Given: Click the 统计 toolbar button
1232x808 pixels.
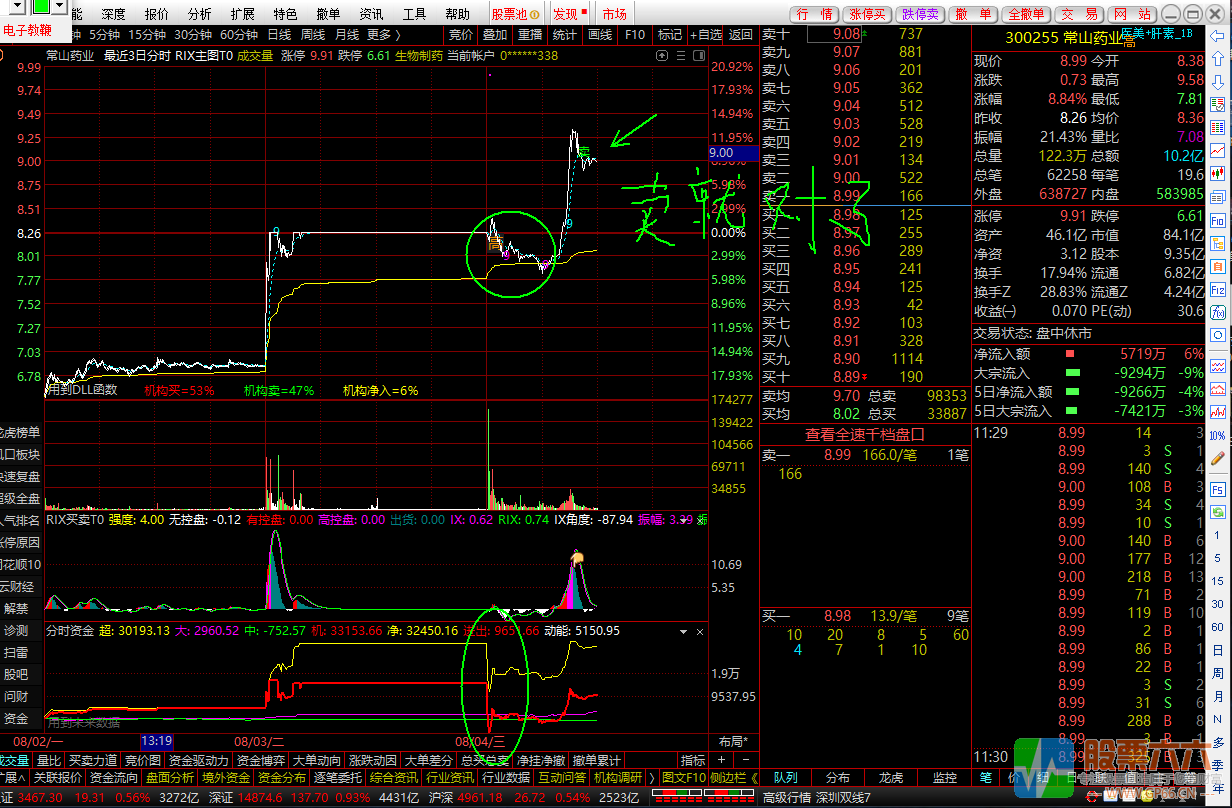Looking at the screenshot, I should (x=565, y=34).
